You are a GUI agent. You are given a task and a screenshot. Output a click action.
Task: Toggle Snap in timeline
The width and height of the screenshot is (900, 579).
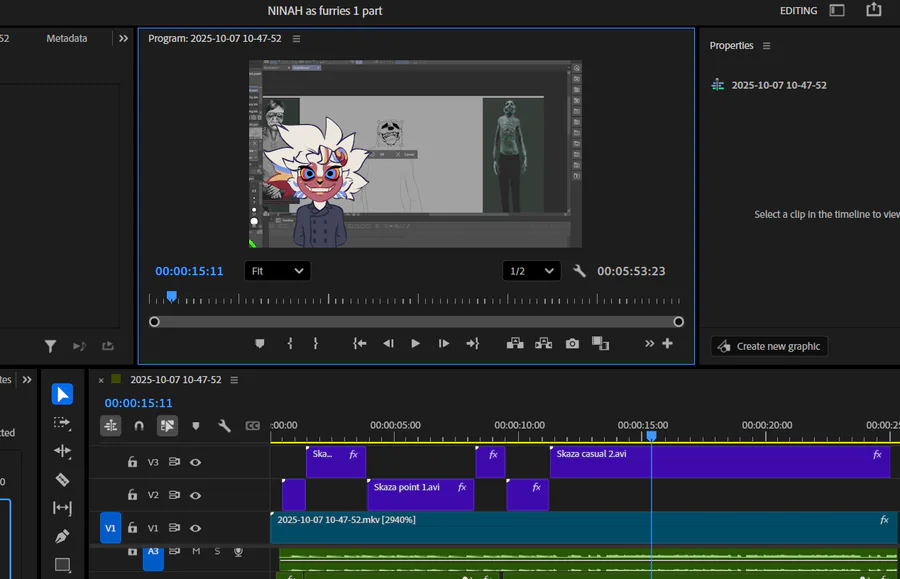click(139, 426)
